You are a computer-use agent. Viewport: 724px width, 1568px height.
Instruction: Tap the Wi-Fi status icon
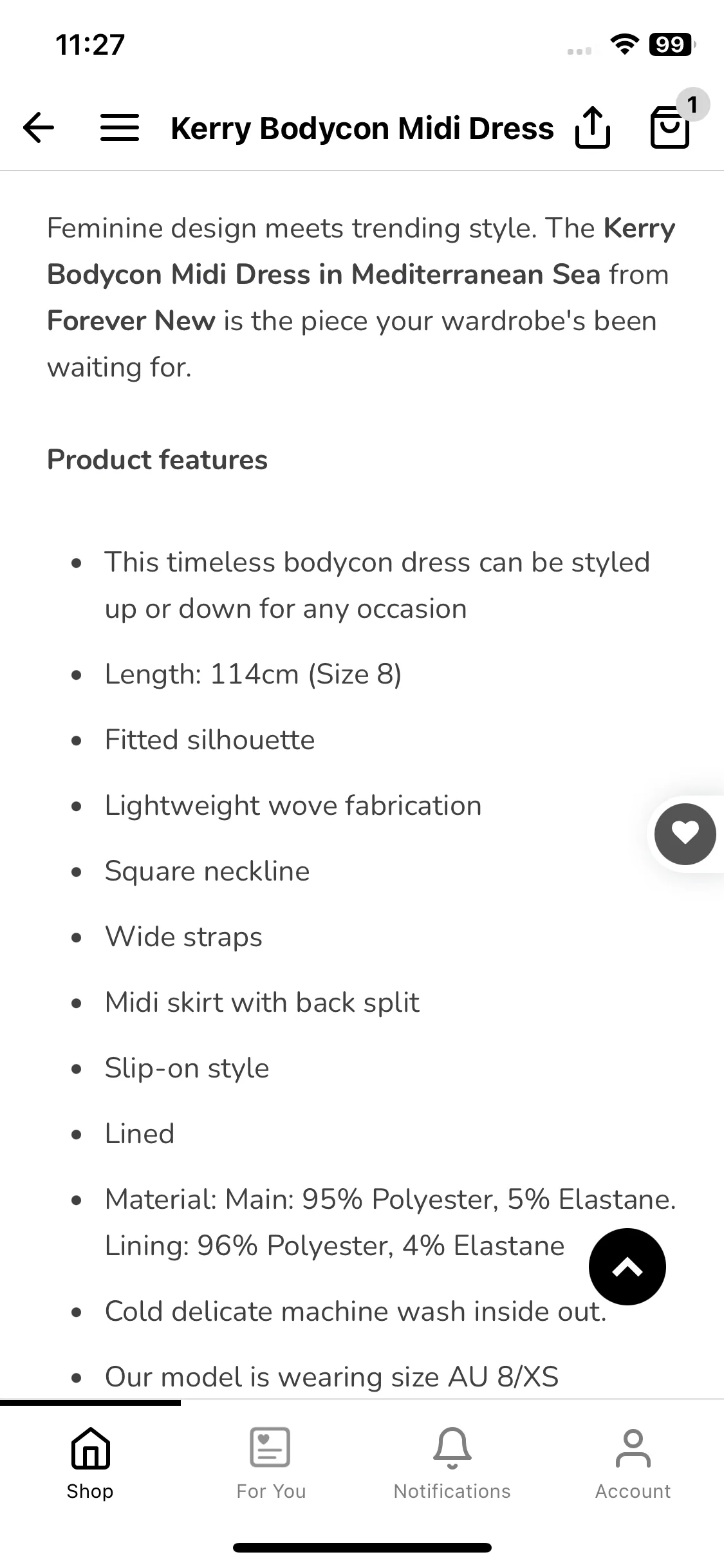pos(624,44)
